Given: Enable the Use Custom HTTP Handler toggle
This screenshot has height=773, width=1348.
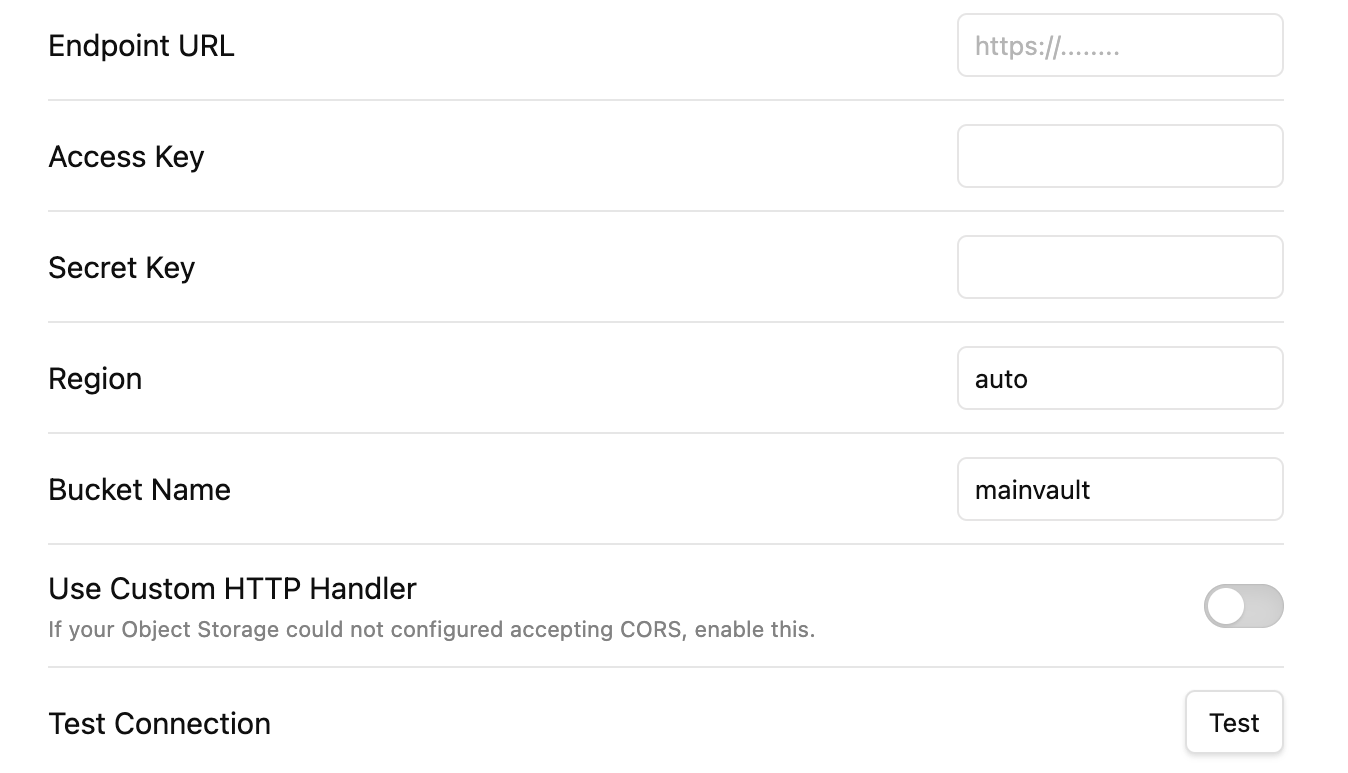Looking at the screenshot, I should point(1243,606).
